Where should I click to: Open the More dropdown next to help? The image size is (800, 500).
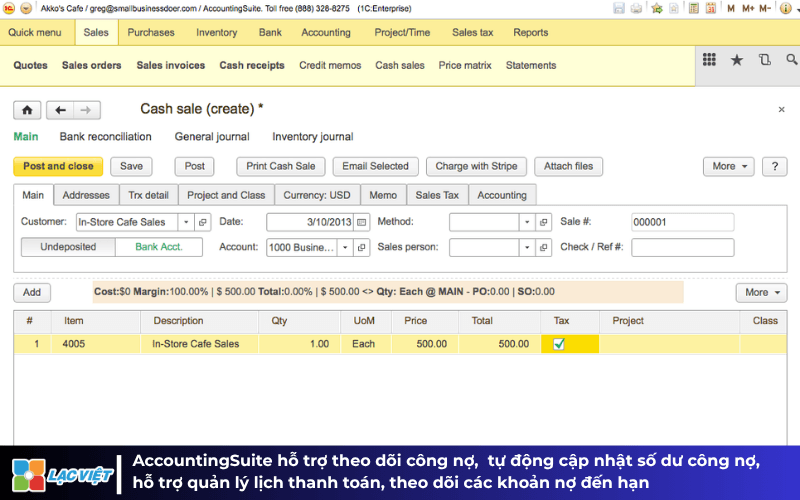[x=729, y=166]
